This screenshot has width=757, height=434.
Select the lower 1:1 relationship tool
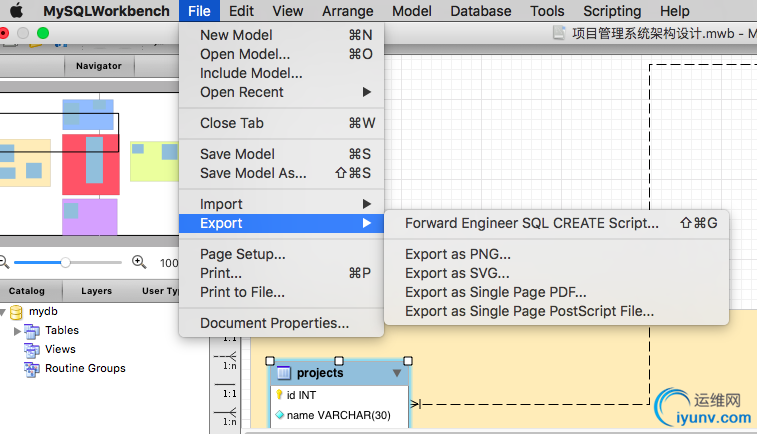(225, 389)
